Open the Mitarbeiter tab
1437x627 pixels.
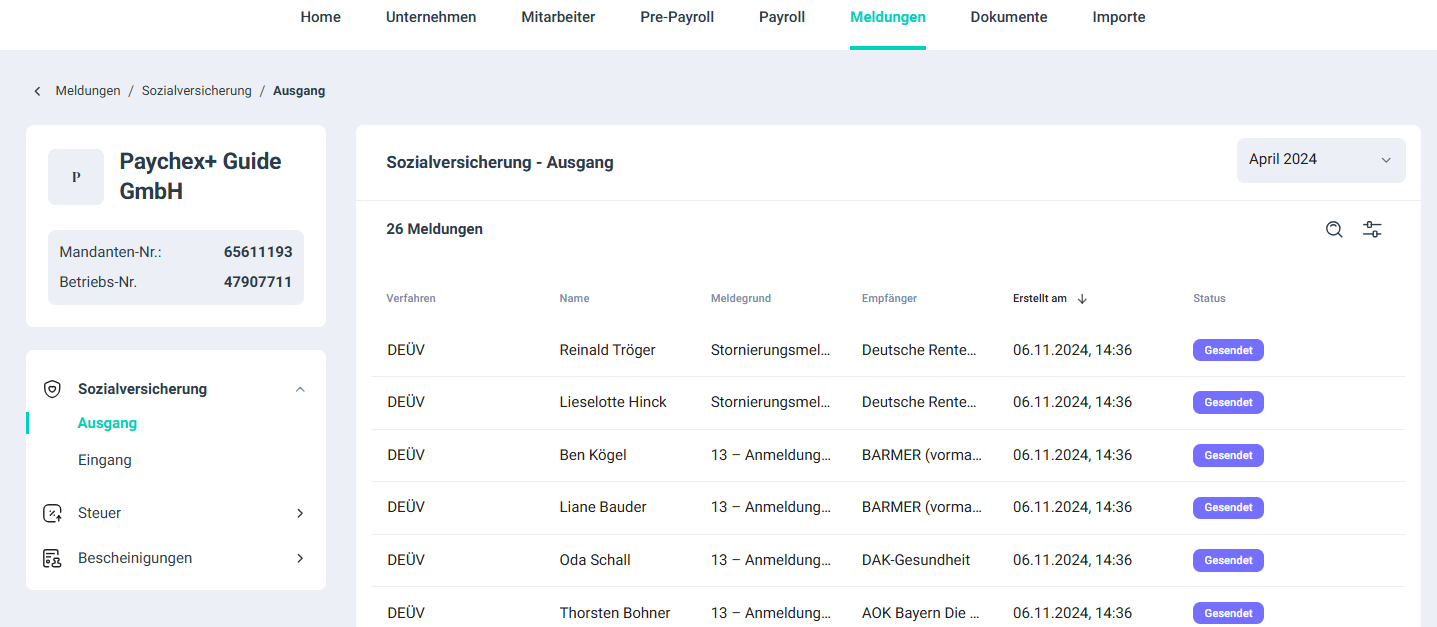pos(558,17)
